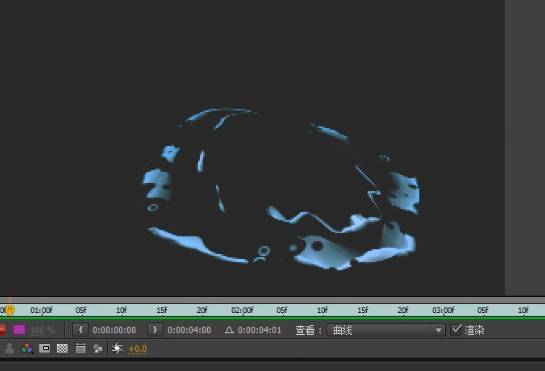Viewport: 545px width, 371px height.
Task: Click the Reset Exposure aperture icon
Action: coord(117,348)
